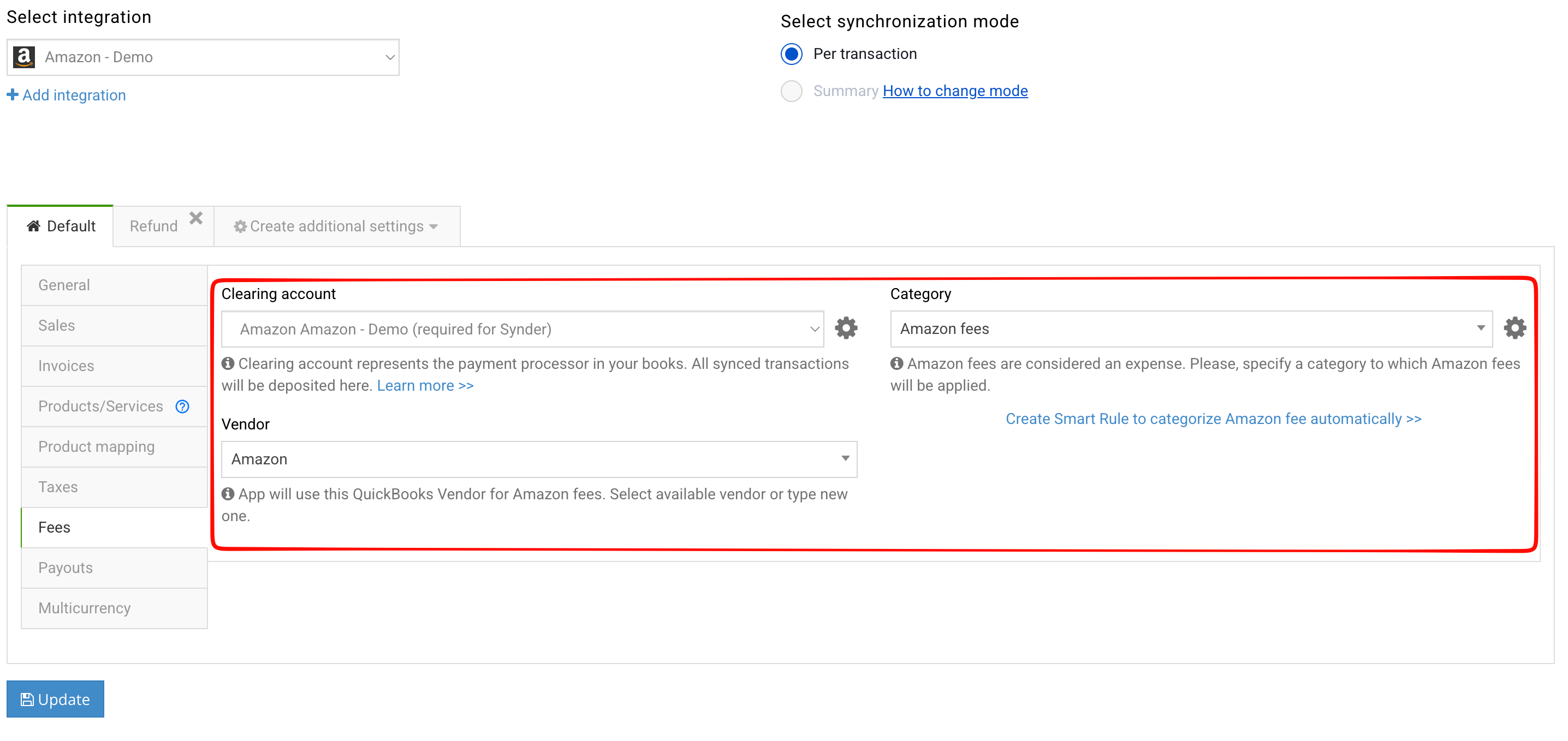1568x741 pixels.
Task: Click the Update button
Action: tap(55, 699)
